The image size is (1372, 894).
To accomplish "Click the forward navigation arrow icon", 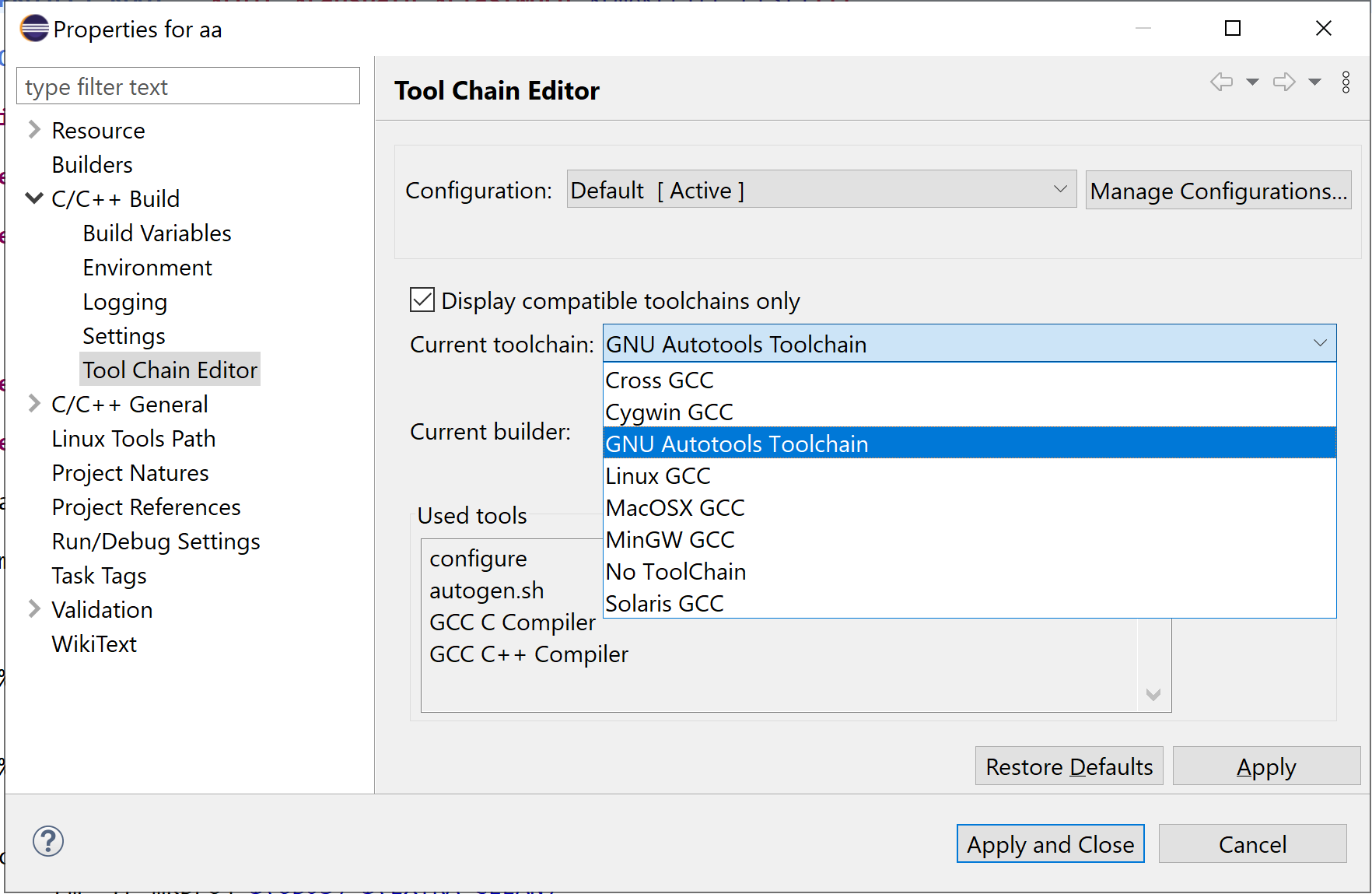I will (x=1284, y=82).
